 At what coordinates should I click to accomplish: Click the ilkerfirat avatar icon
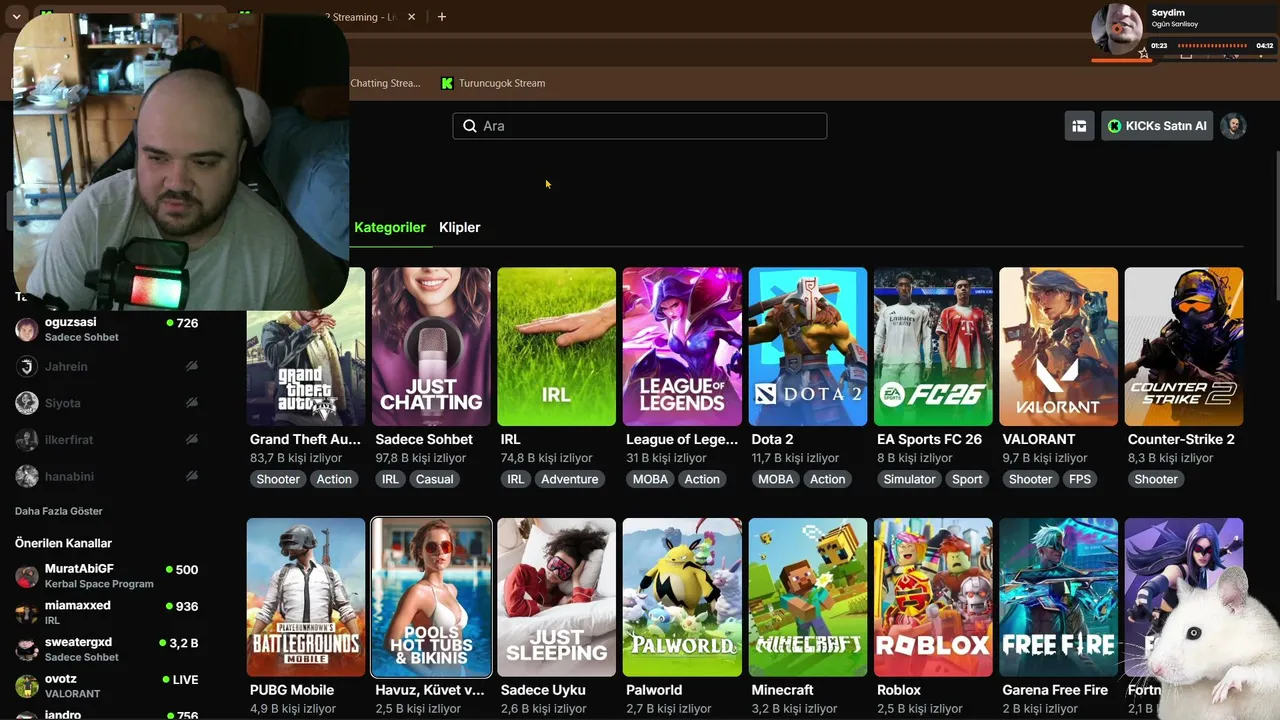[x=27, y=440]
